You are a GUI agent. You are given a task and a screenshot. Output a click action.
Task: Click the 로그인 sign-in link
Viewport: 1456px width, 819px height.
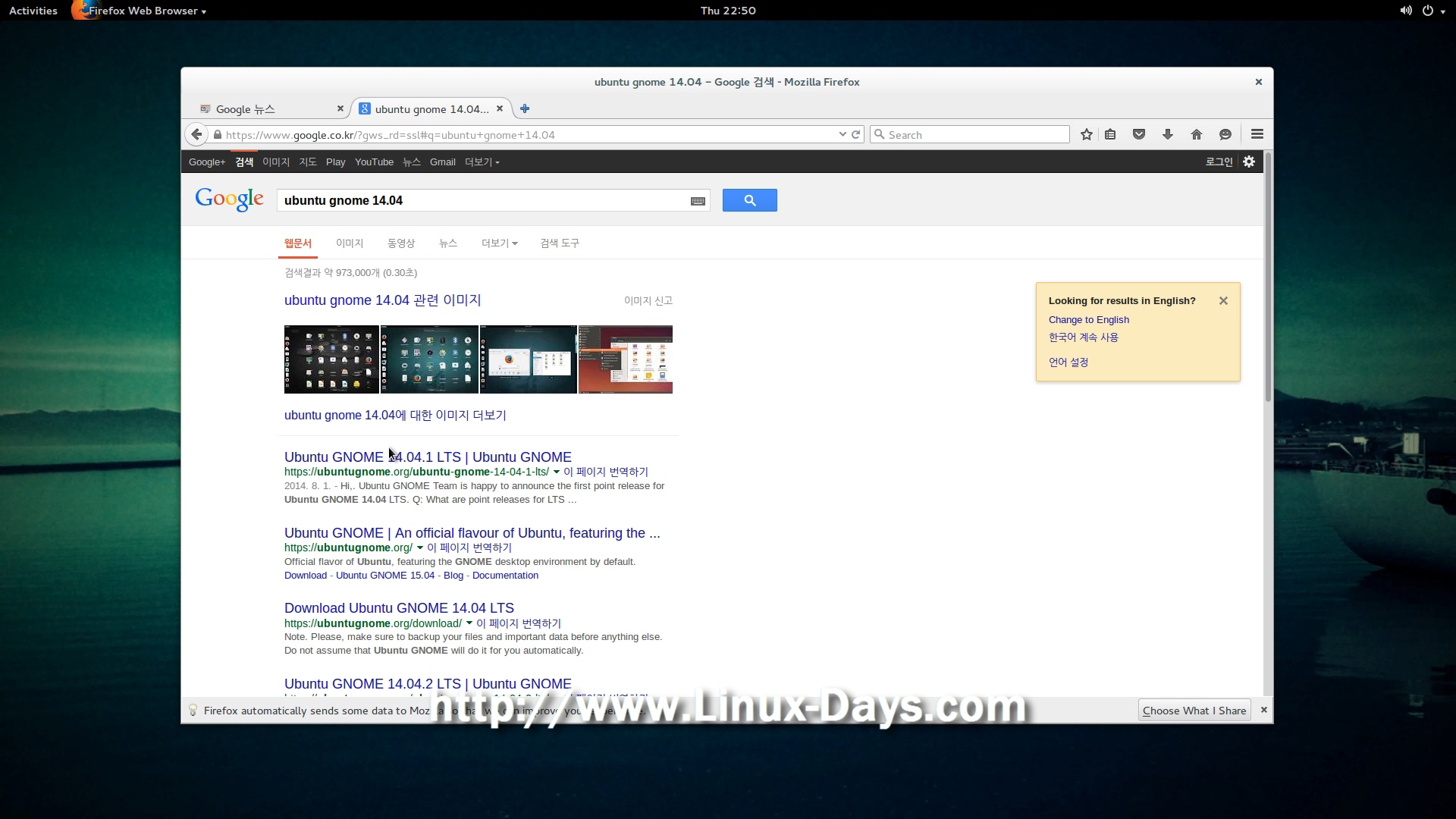[x=1219, y=162]
